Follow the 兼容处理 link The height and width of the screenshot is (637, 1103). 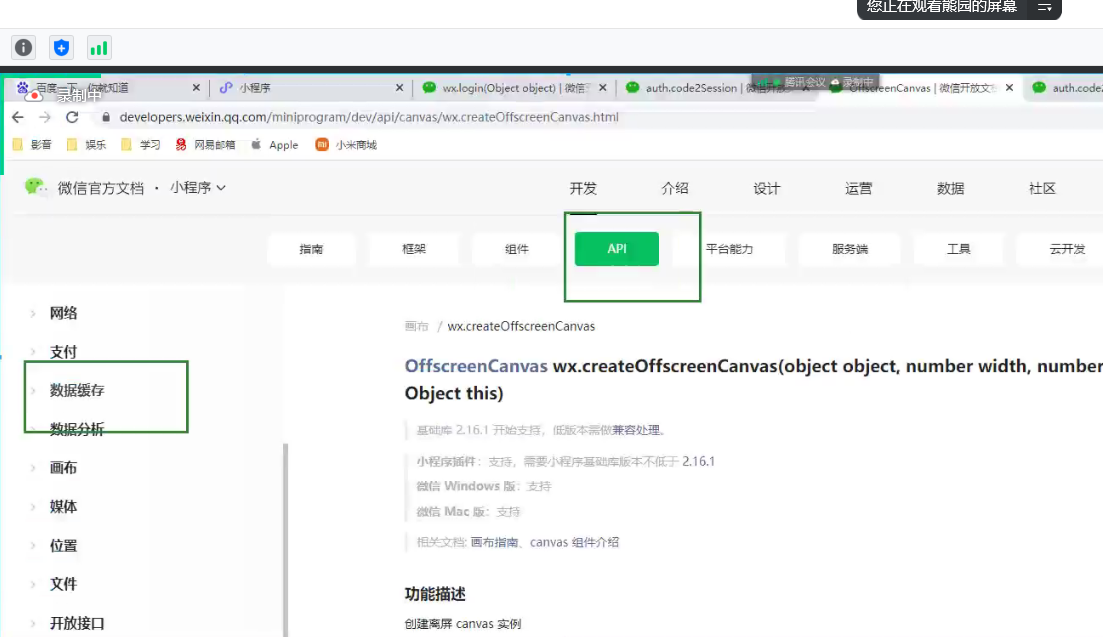pyautogui.click(x=636, y=430)
